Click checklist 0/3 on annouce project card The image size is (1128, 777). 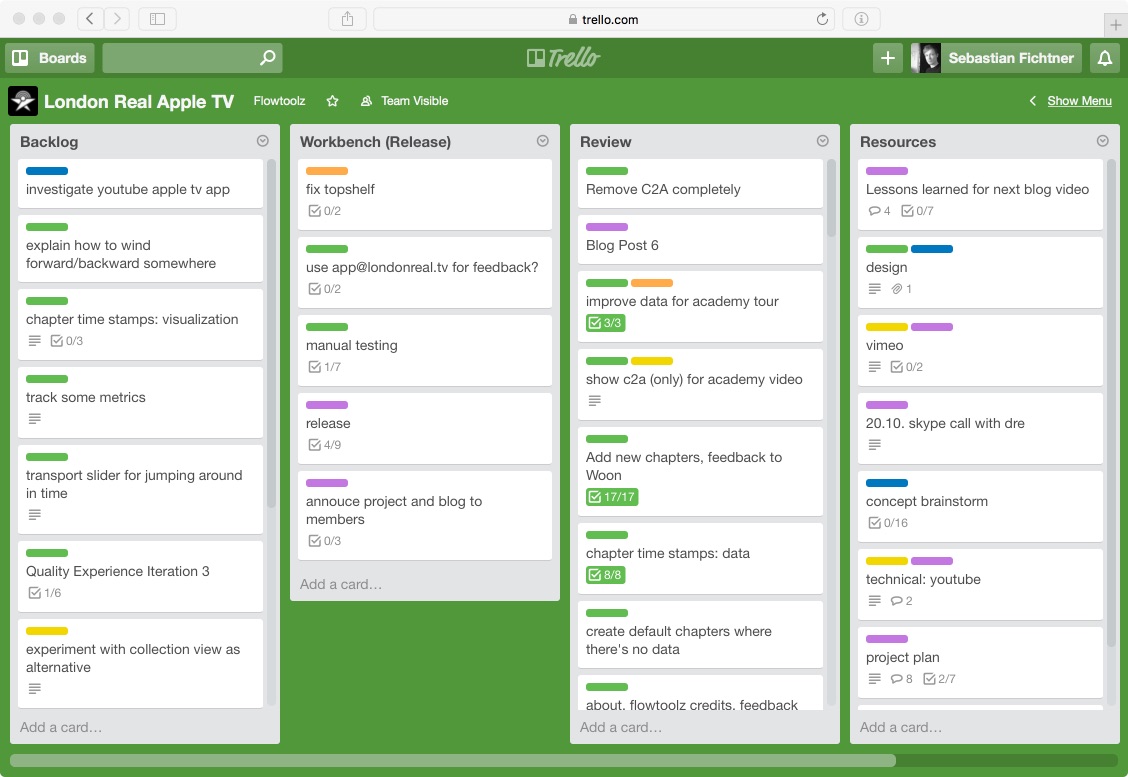[324, 540]
